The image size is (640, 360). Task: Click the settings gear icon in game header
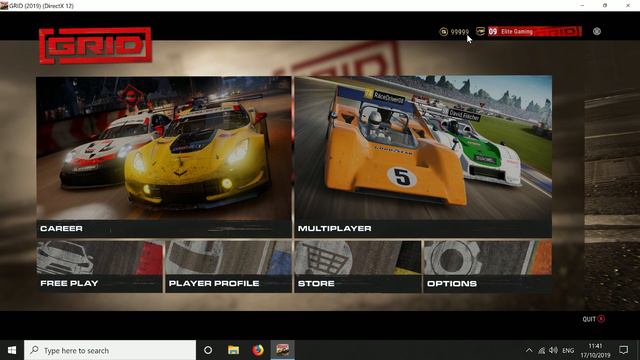tap(597, 31)
